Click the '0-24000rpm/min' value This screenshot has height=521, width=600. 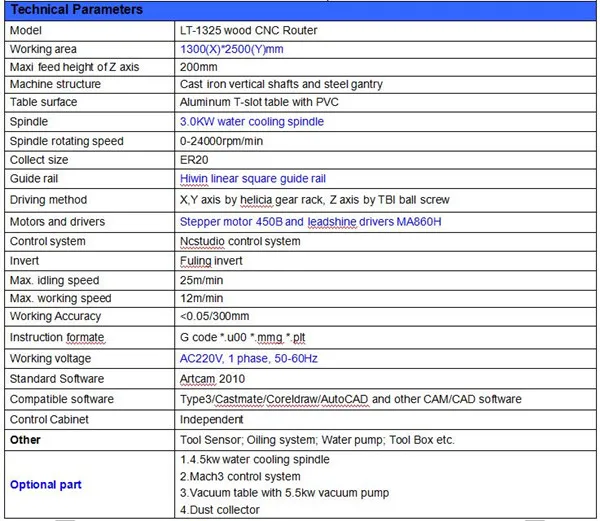tap(221, 142)
